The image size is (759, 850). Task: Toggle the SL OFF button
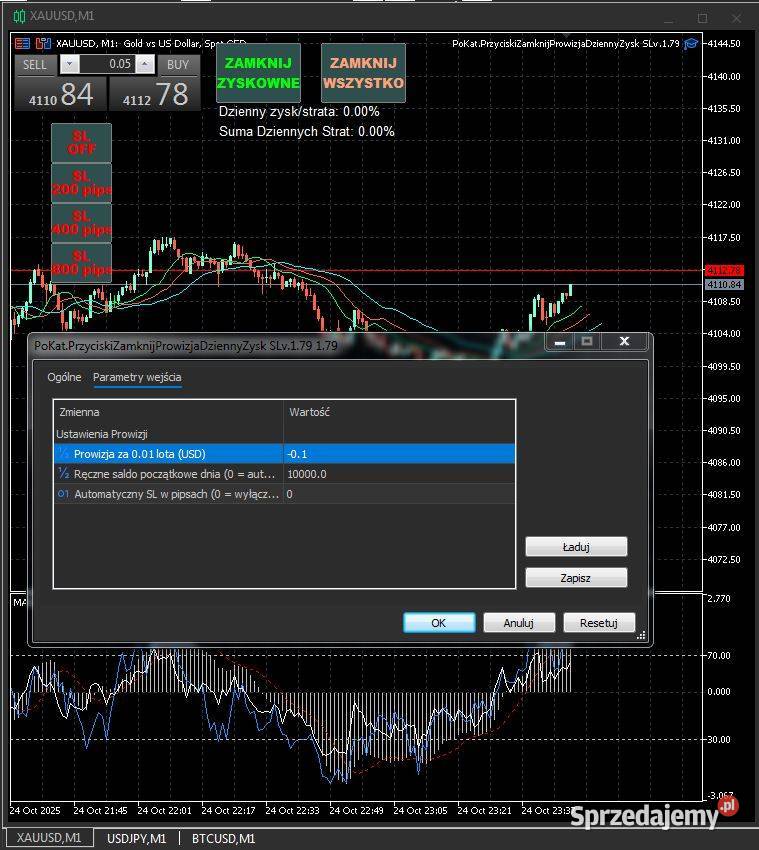tap(81, 143)
